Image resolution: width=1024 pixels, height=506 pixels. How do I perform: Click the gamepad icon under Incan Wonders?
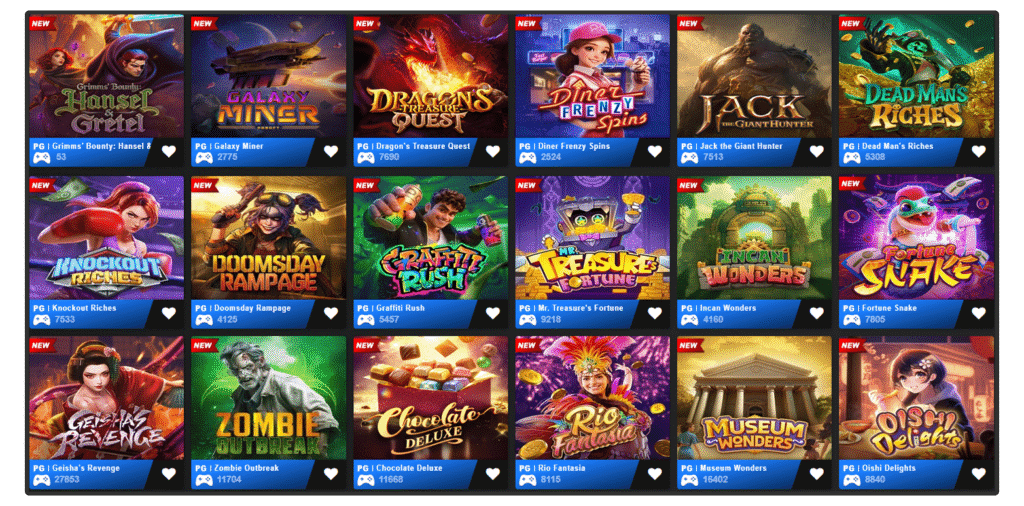tap(689, 320)
